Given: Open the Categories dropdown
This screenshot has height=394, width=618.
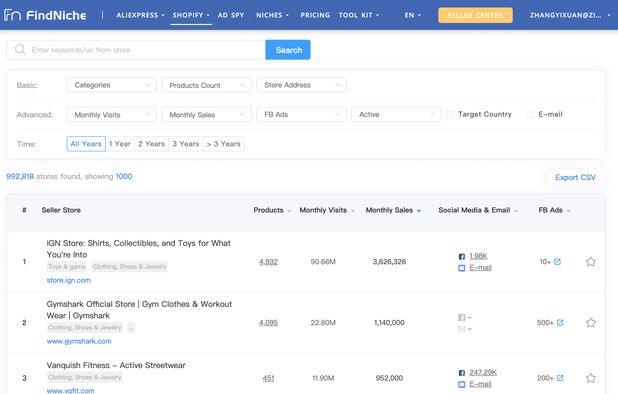Looking at the screenshot, I should pyautogui.click(x=112, y=85).
